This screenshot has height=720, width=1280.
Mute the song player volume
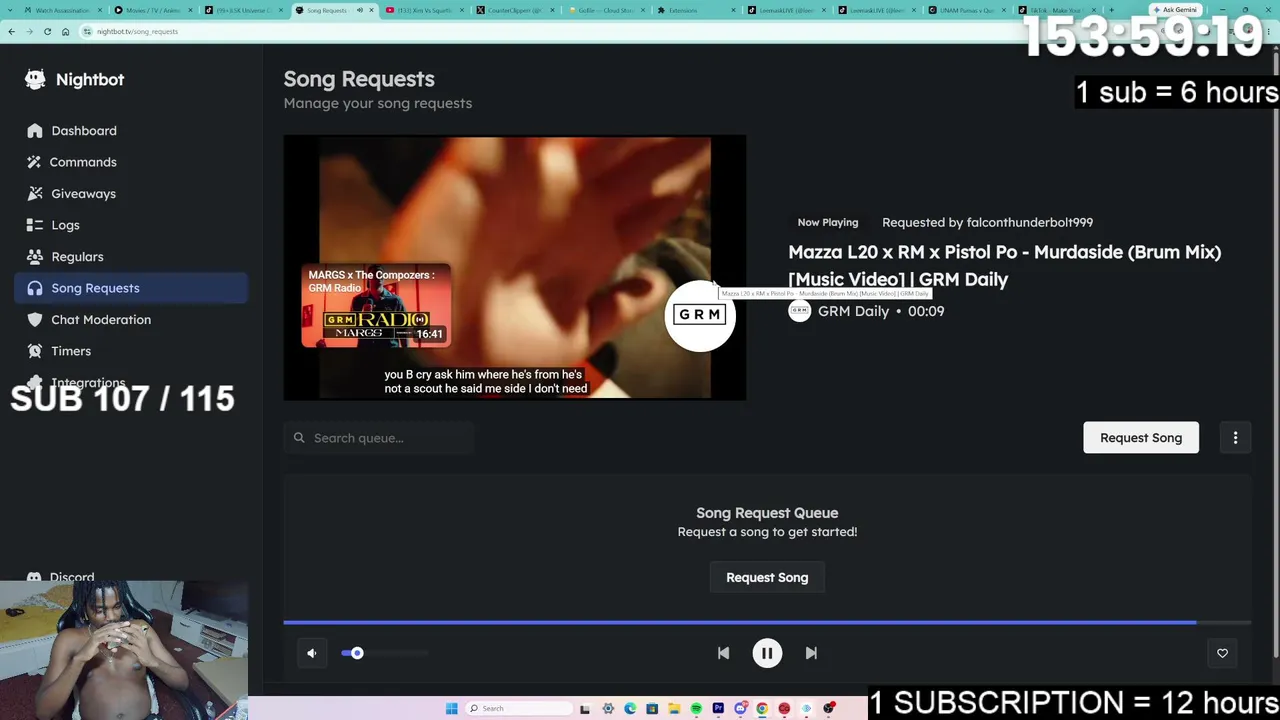[312, 653]
